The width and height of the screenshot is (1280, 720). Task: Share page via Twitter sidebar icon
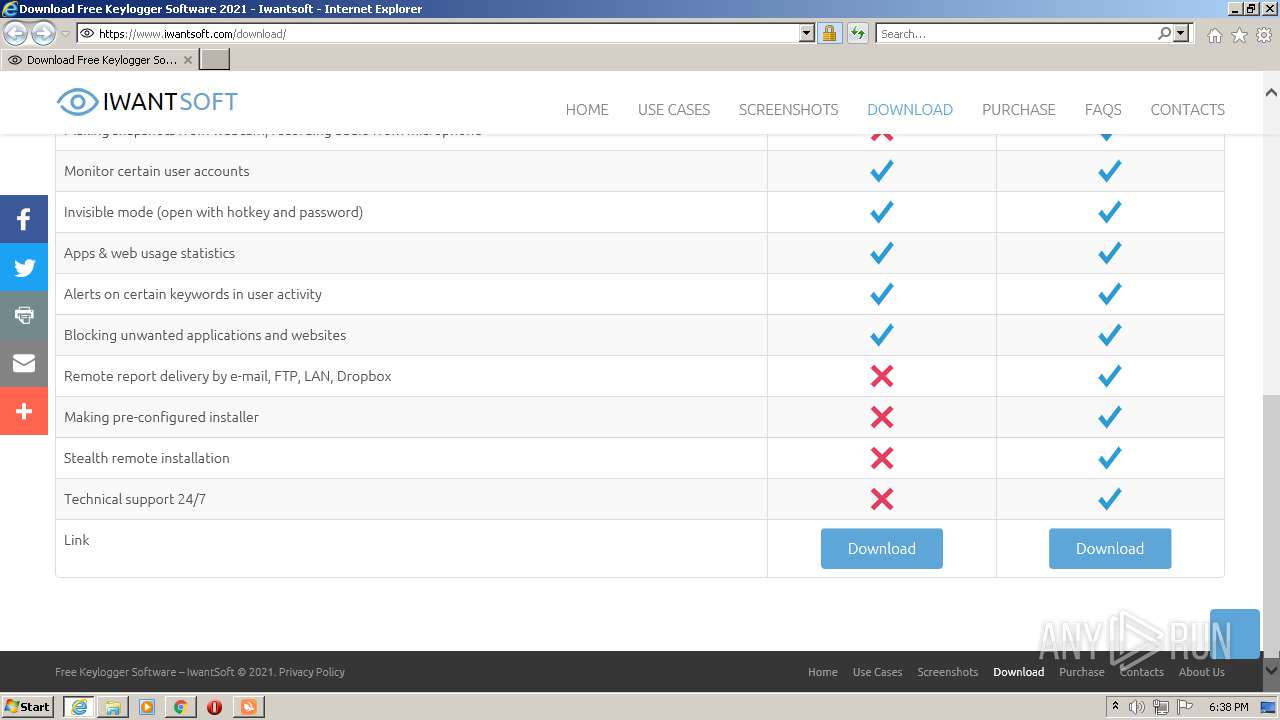click(x=24, y=267)
